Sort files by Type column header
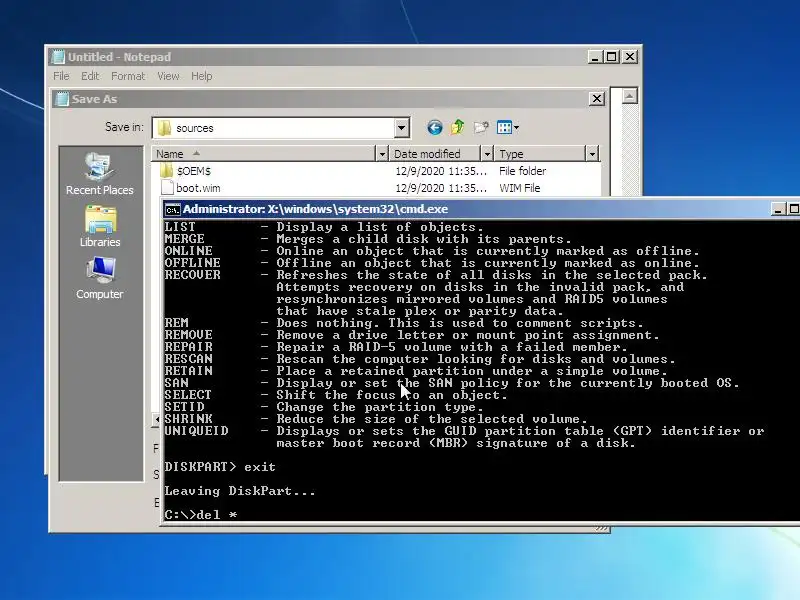The width and height of the screenshot is (800, 600). click(540, 154)
